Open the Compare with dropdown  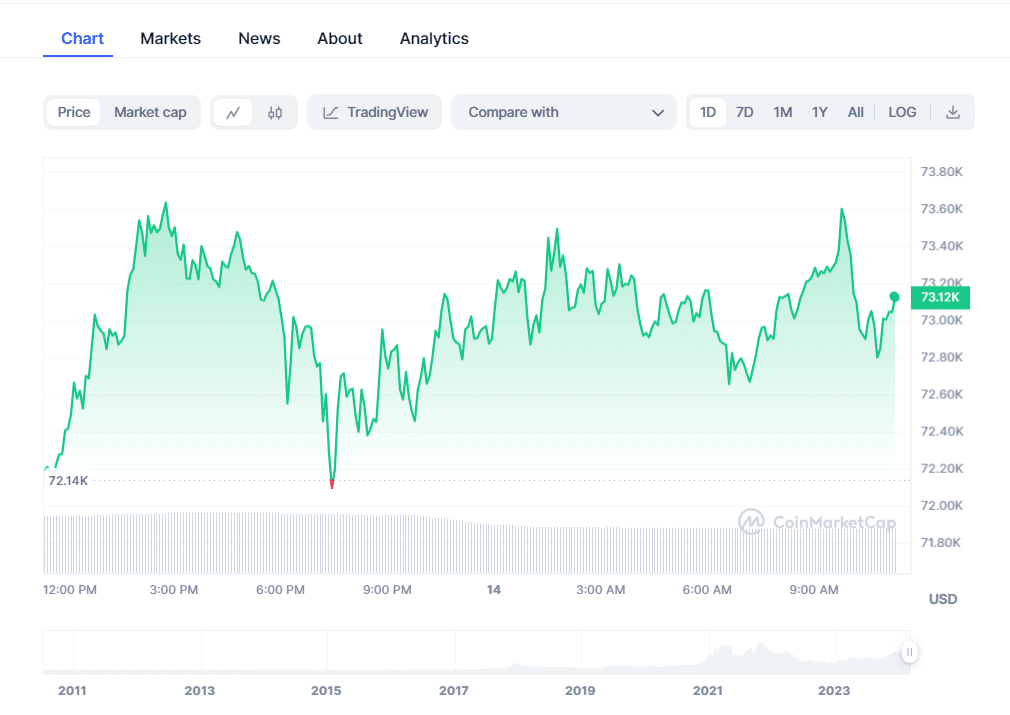click(x=564, y=112)
